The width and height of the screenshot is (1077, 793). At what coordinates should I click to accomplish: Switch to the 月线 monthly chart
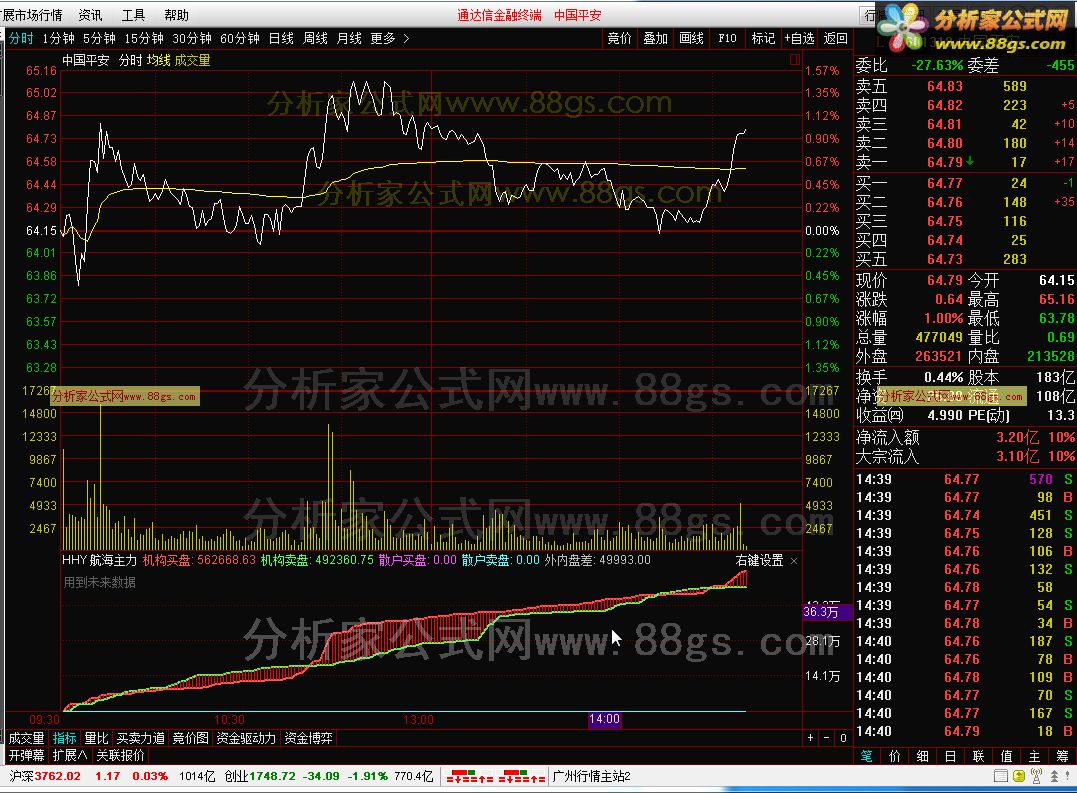[349, 38]
